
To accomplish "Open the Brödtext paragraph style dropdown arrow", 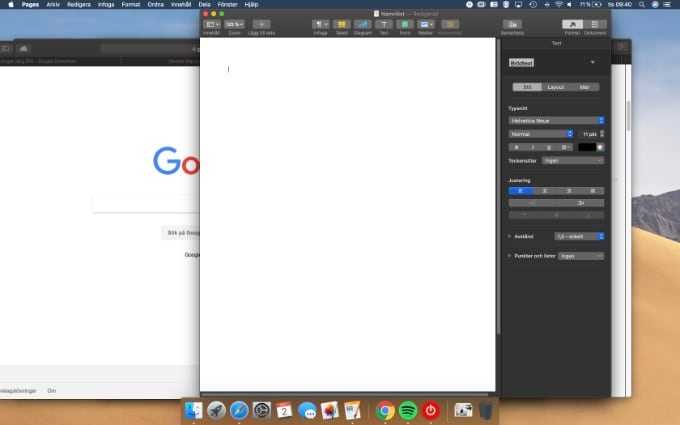I will click(x=592, y=62).
